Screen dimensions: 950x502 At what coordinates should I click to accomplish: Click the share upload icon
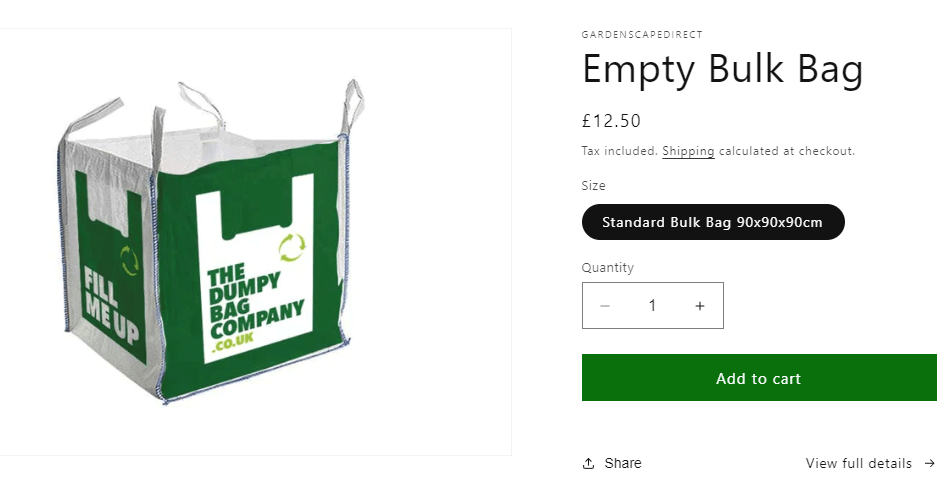point(588,463)
